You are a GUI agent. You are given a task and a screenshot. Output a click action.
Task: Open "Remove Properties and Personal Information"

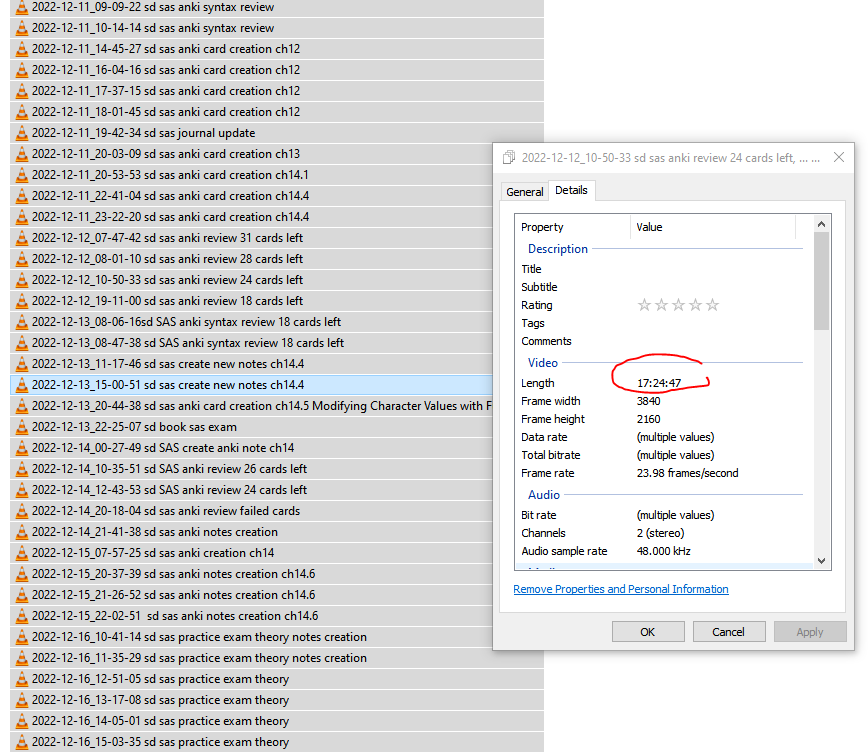click(620, 589)
